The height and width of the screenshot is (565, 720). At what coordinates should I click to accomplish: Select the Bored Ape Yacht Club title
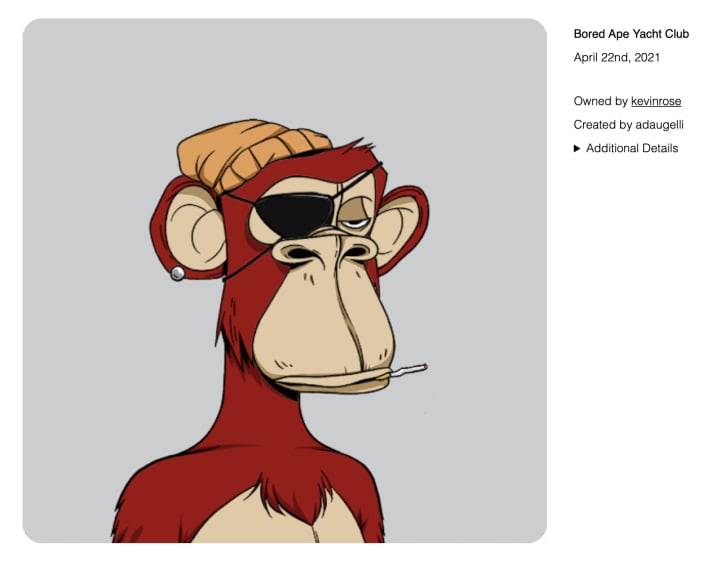point(631,34)
